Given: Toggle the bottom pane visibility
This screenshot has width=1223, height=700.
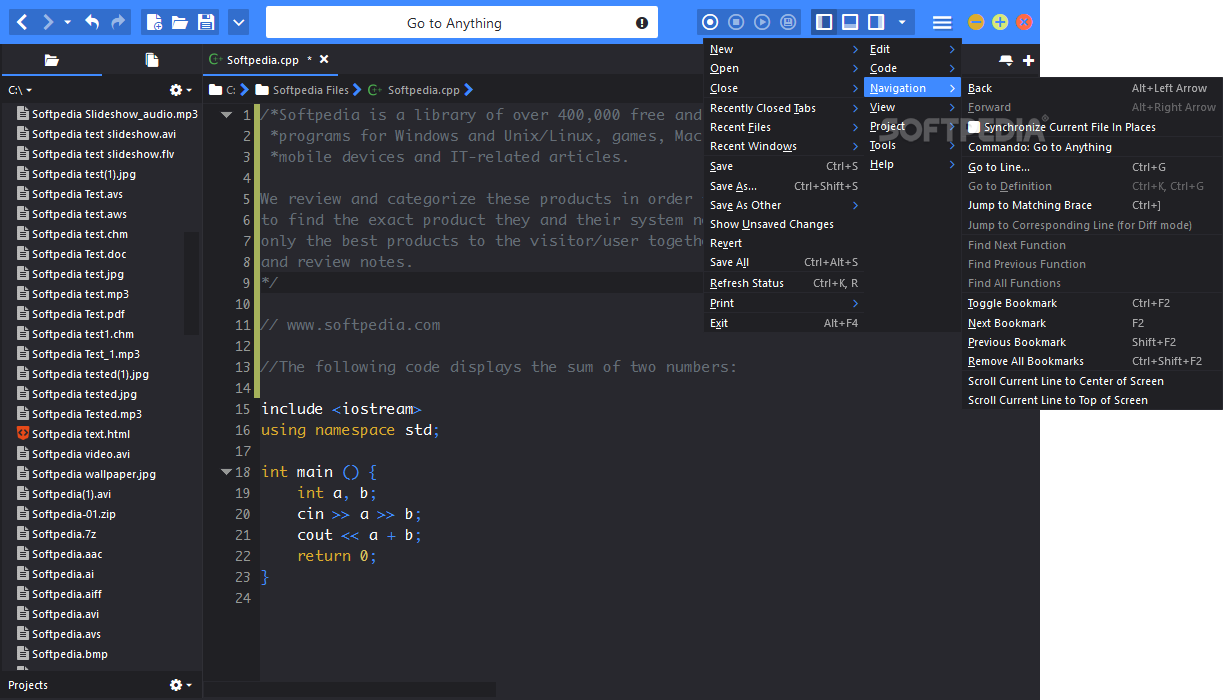Looking at the screenshot, I should (850, 22).
